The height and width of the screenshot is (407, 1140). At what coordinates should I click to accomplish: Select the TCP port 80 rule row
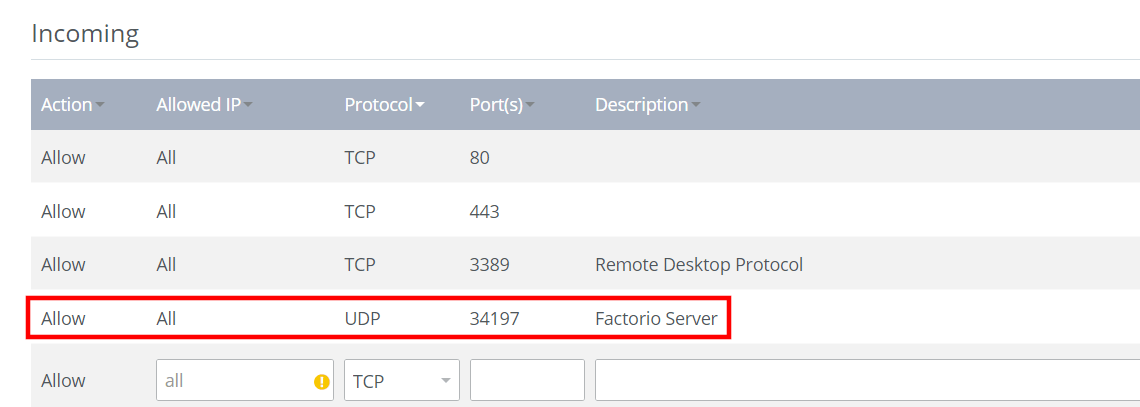(x=585, y=158)
